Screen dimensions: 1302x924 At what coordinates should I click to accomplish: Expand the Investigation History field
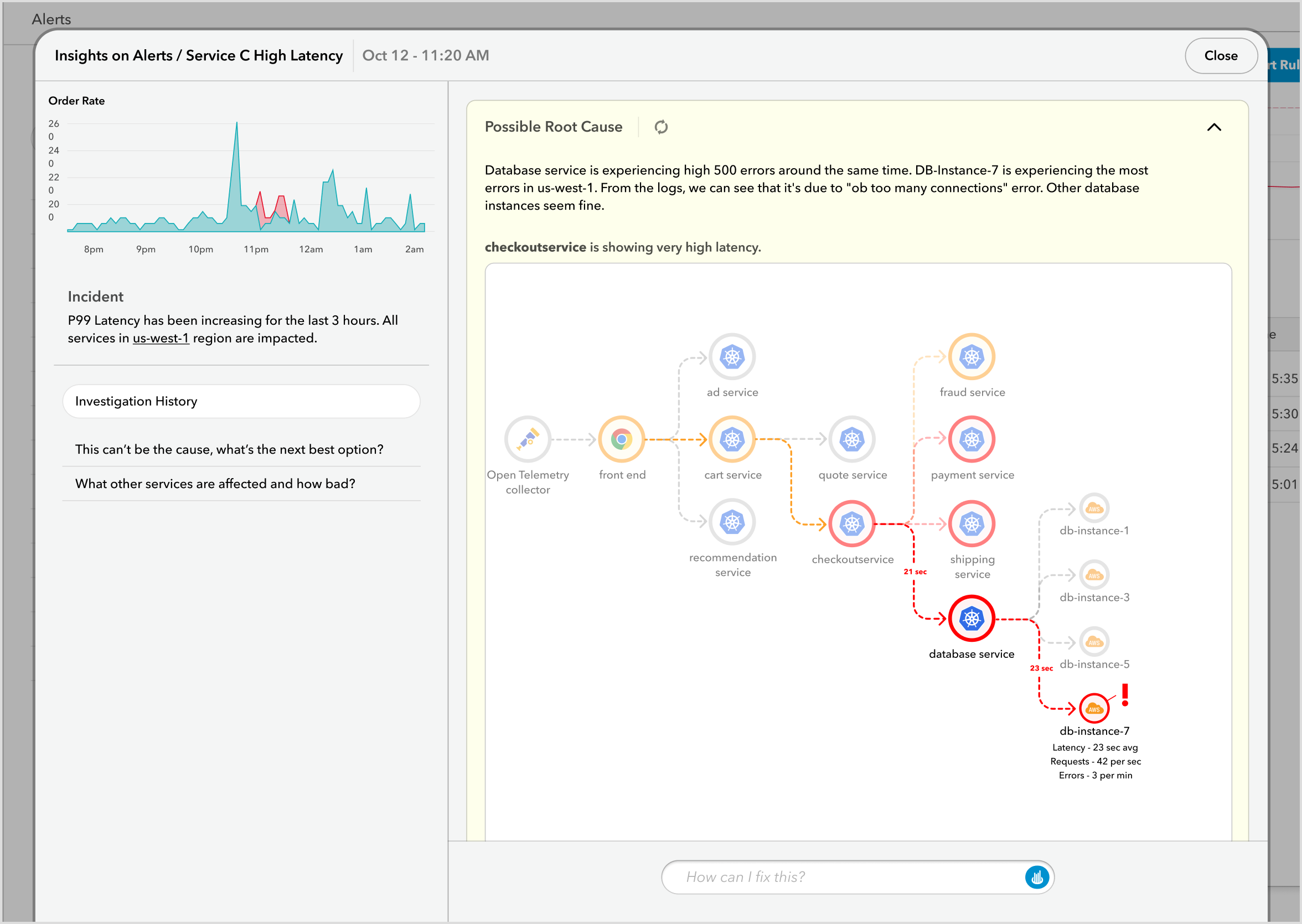[241, 401]
